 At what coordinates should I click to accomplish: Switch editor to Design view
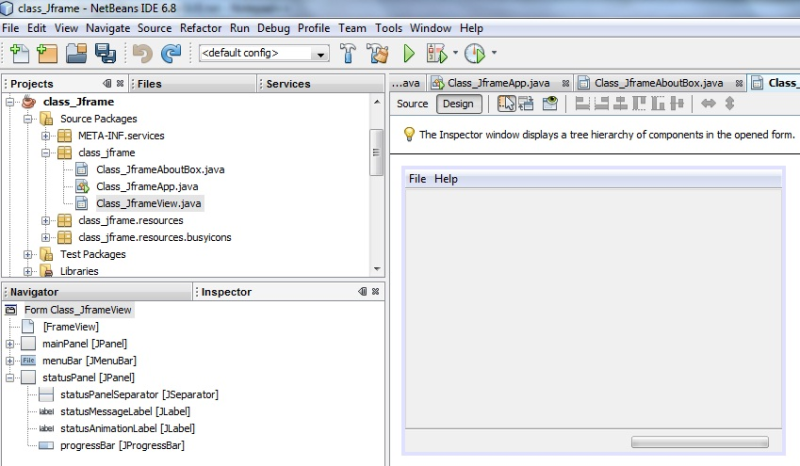point(458,104)
